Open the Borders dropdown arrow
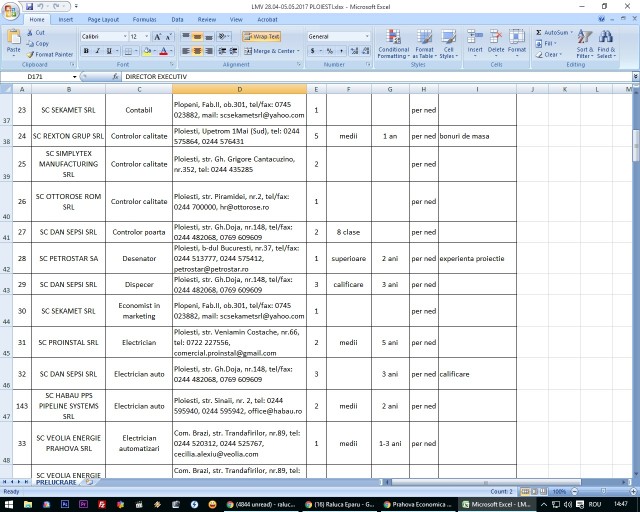The image size is (640, 512). click(x=136, y=51)
